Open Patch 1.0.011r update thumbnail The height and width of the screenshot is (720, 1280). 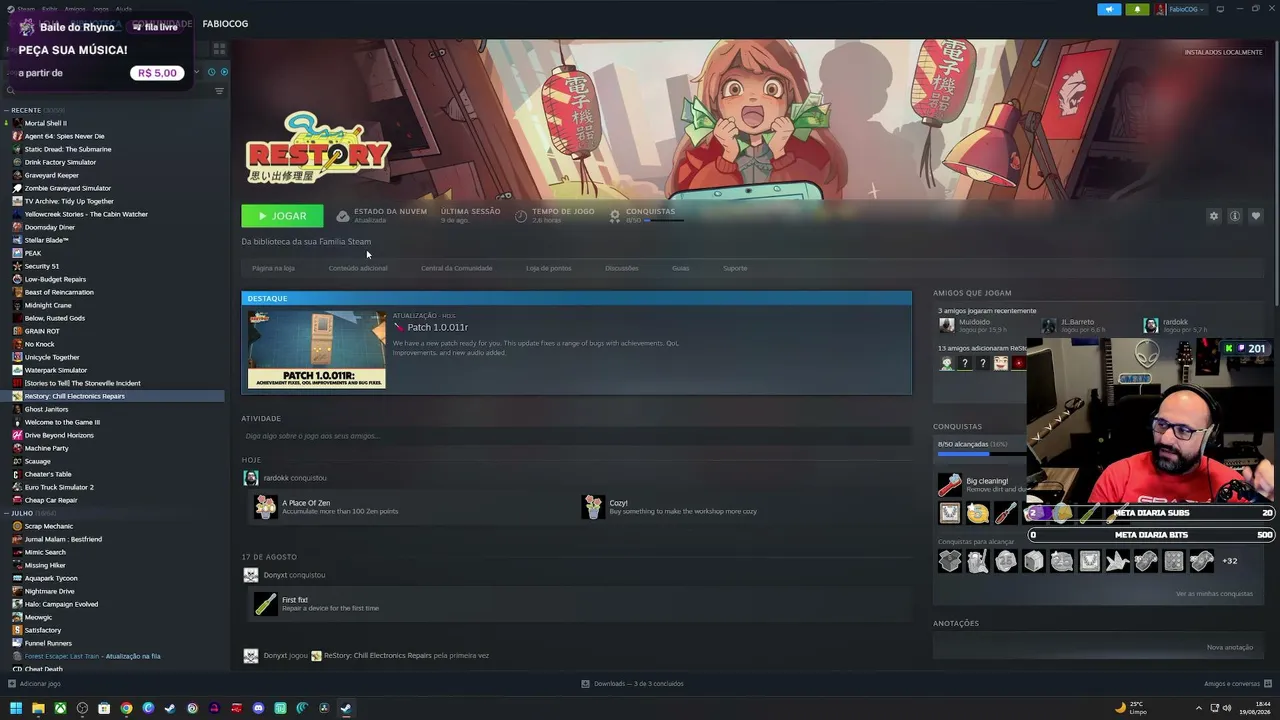click(316, 349)
